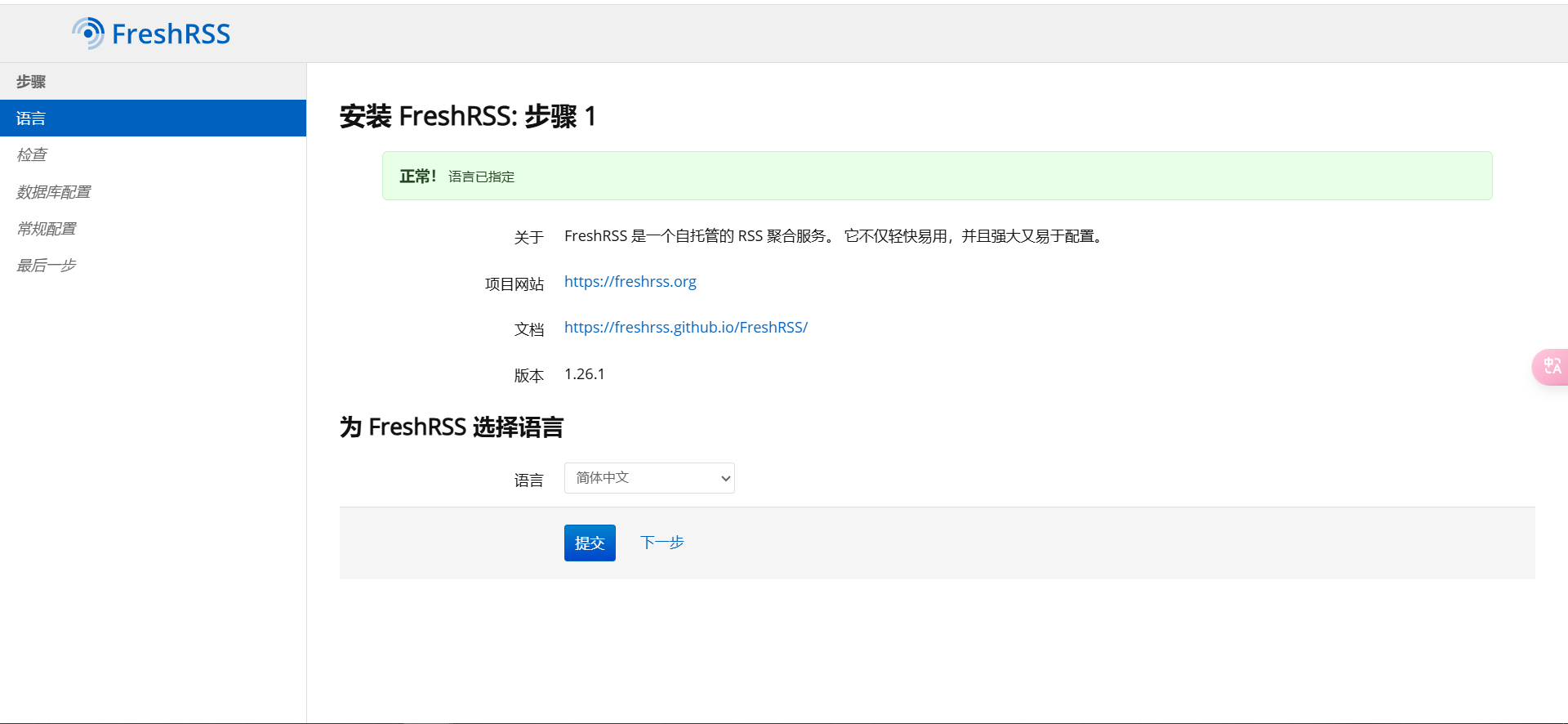Click the 步骤 sidebar heading
The image size is (1568, 724).
(x=31, y=82)
